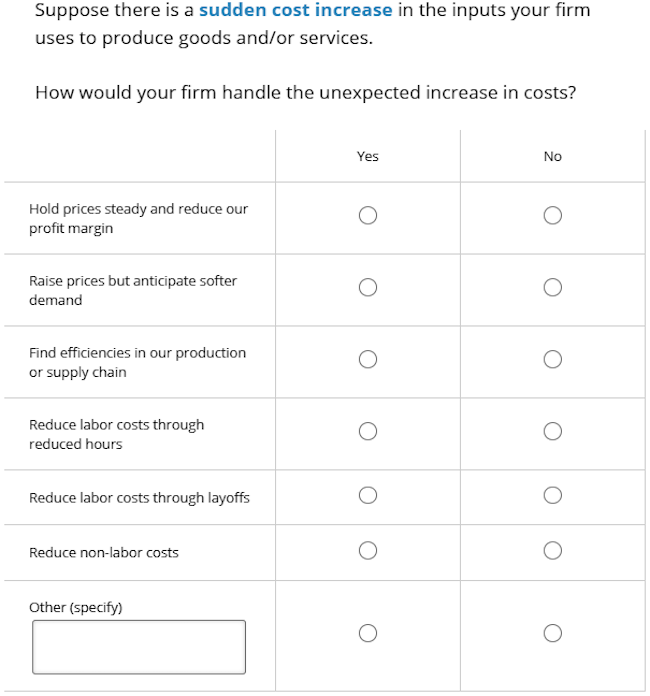The width and height of the screenshot is (650, 696).
Task: Click the No column header
Action: pos(552,156)
